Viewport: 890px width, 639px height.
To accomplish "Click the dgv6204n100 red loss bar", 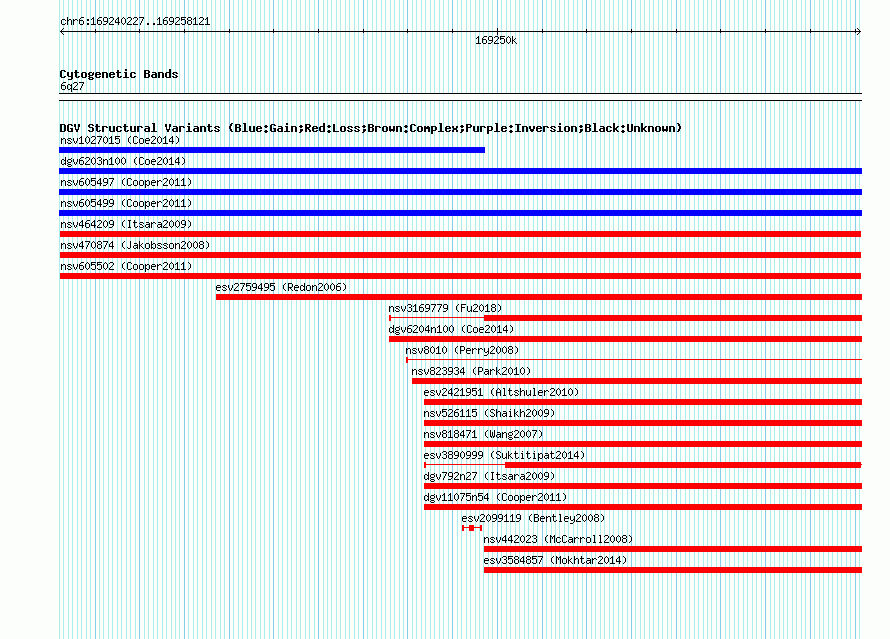I will (625, 339).
